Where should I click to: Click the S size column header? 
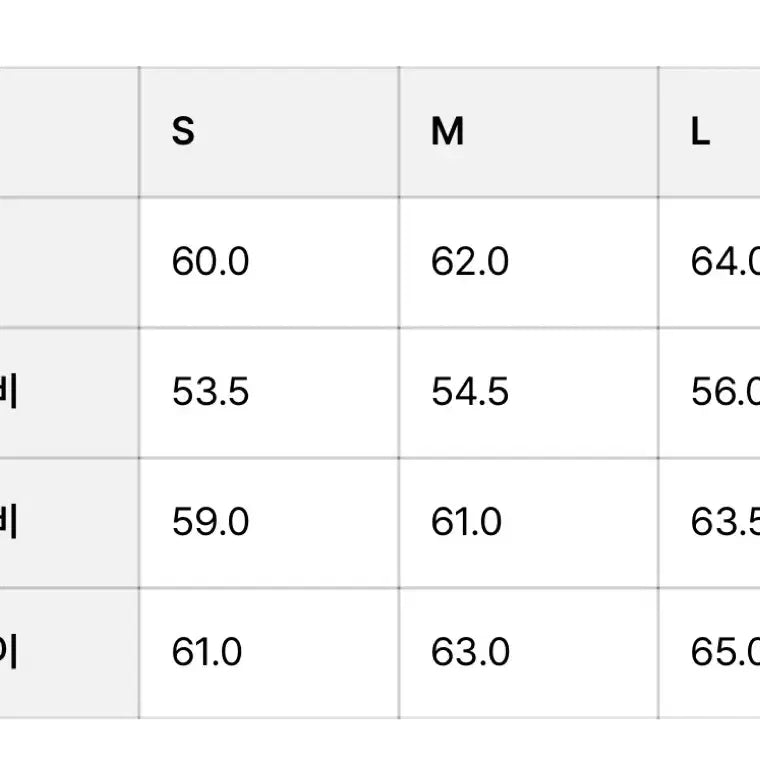click(269, 132)
